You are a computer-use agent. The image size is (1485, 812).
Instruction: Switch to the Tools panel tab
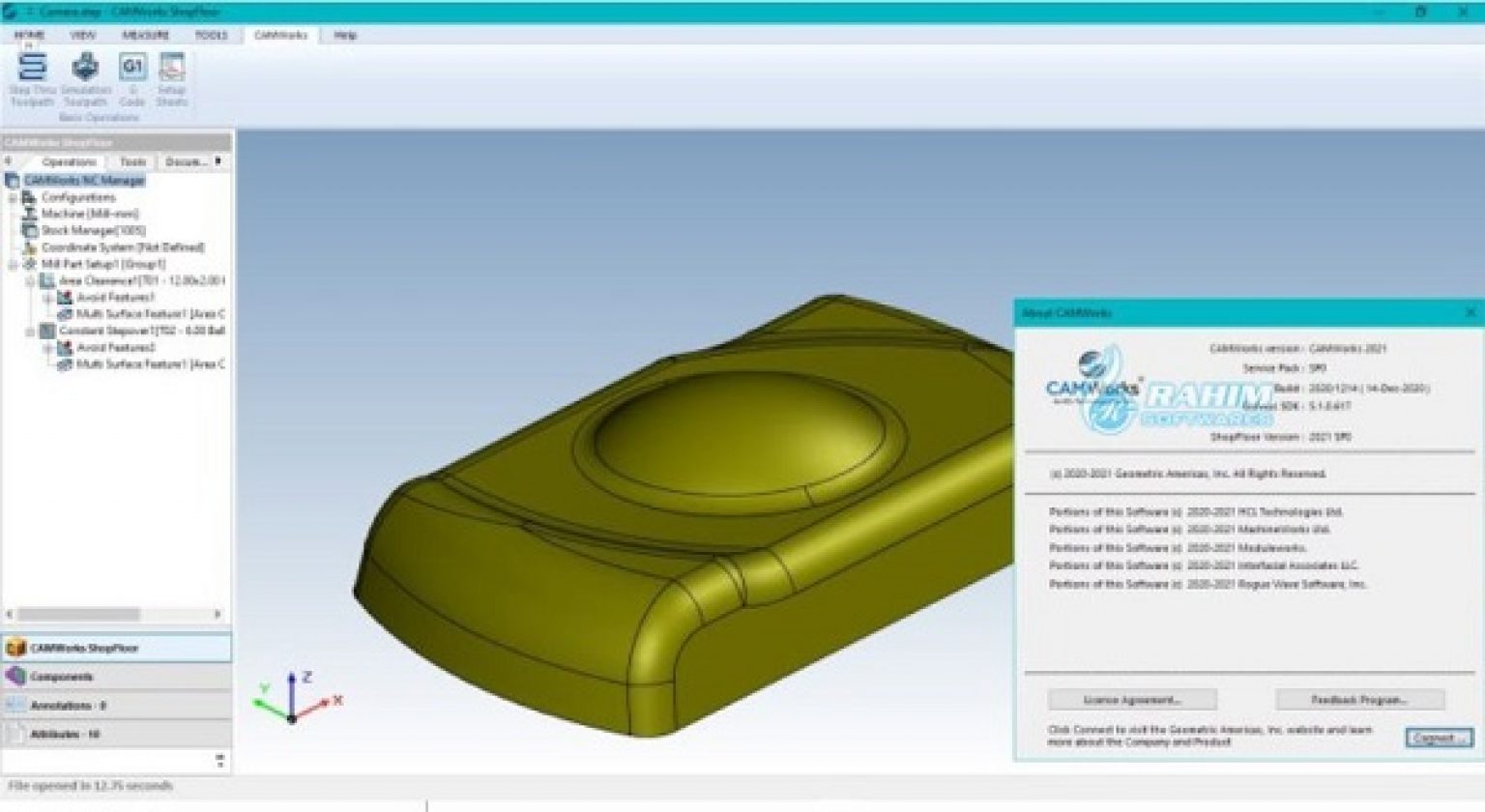click(132, 161)
